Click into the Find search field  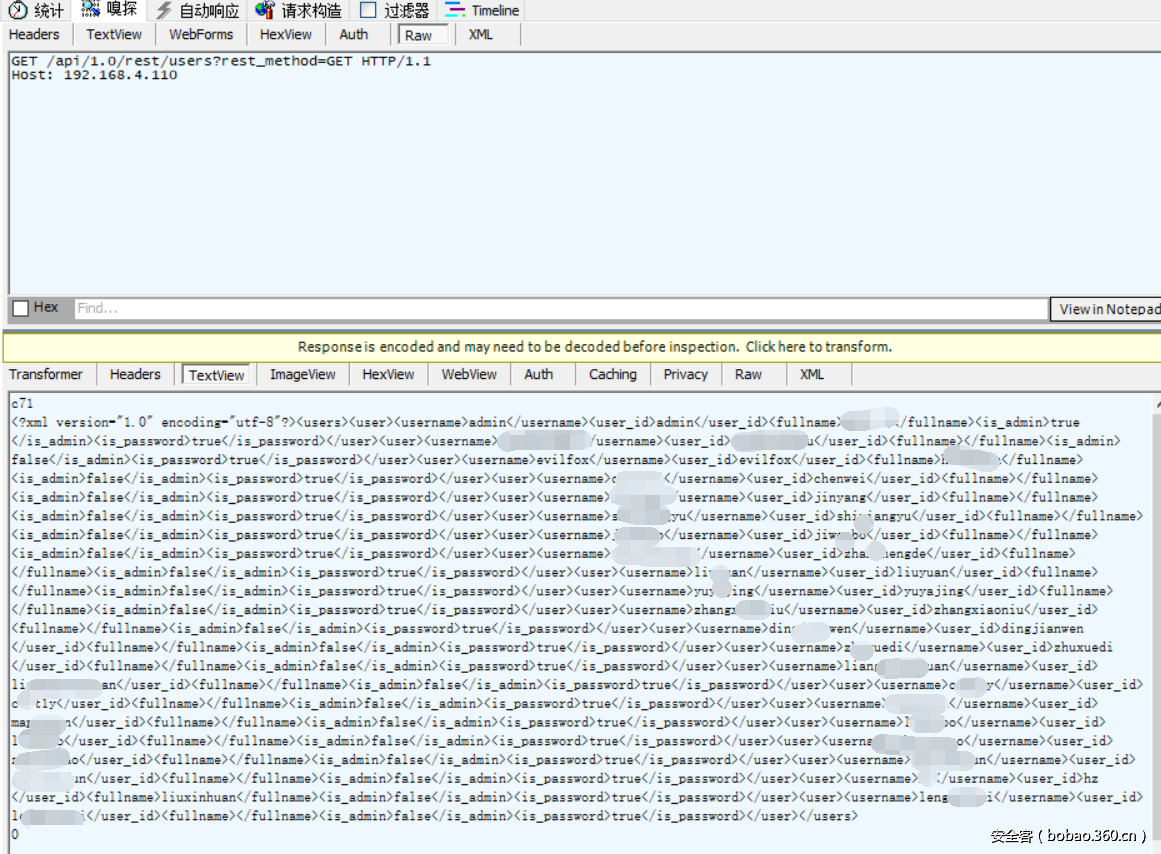click(560, 309)
